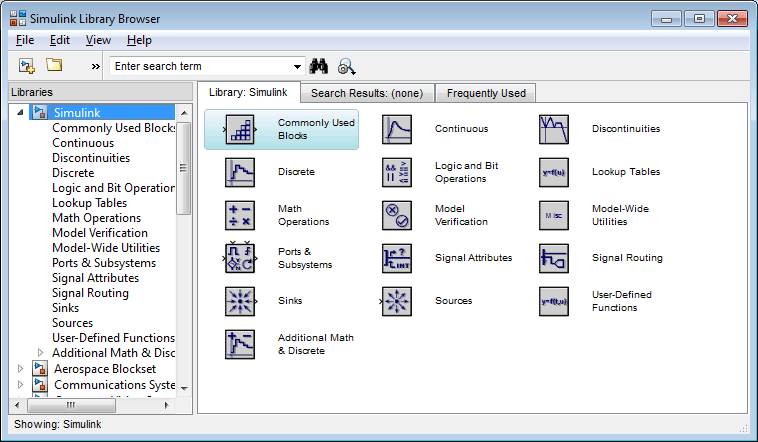758x442 pixels.
Task: Click the tree vertical scrollbar down arrow
Action: tap(184, 388)
